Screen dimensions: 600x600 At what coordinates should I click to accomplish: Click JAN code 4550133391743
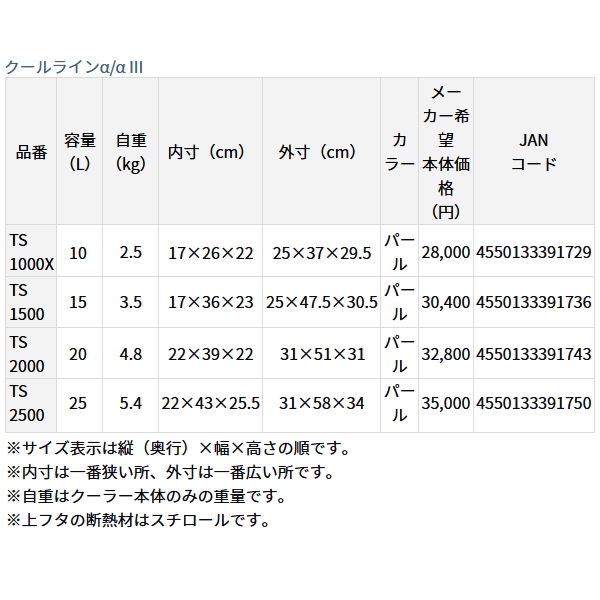(x=534, y=354)
